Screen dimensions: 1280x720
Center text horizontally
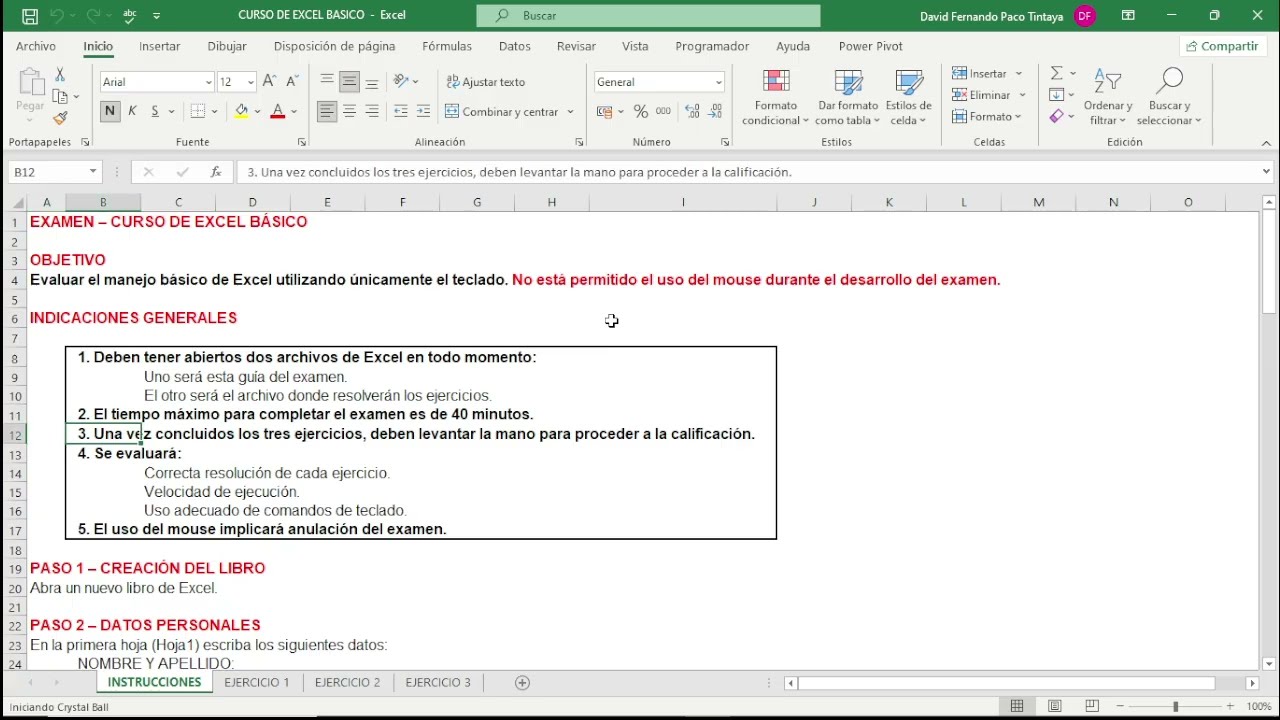click(349, 112)
